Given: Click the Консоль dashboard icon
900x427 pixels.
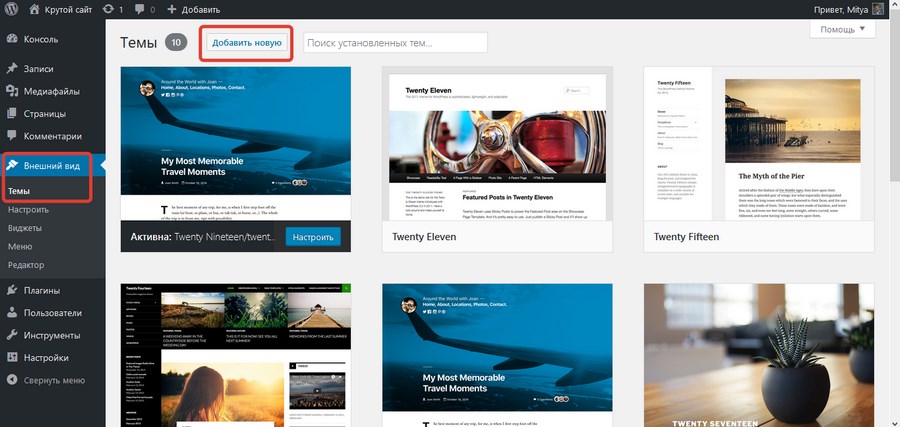Looking at the screenshot, I should coord(12,40).
